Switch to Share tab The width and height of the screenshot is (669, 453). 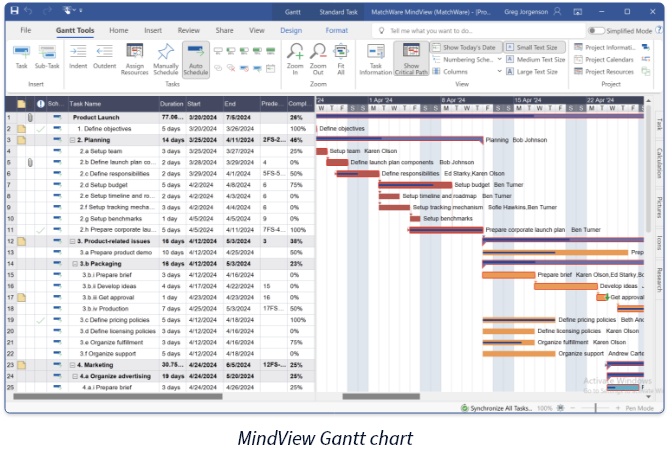tap(224, 30)
